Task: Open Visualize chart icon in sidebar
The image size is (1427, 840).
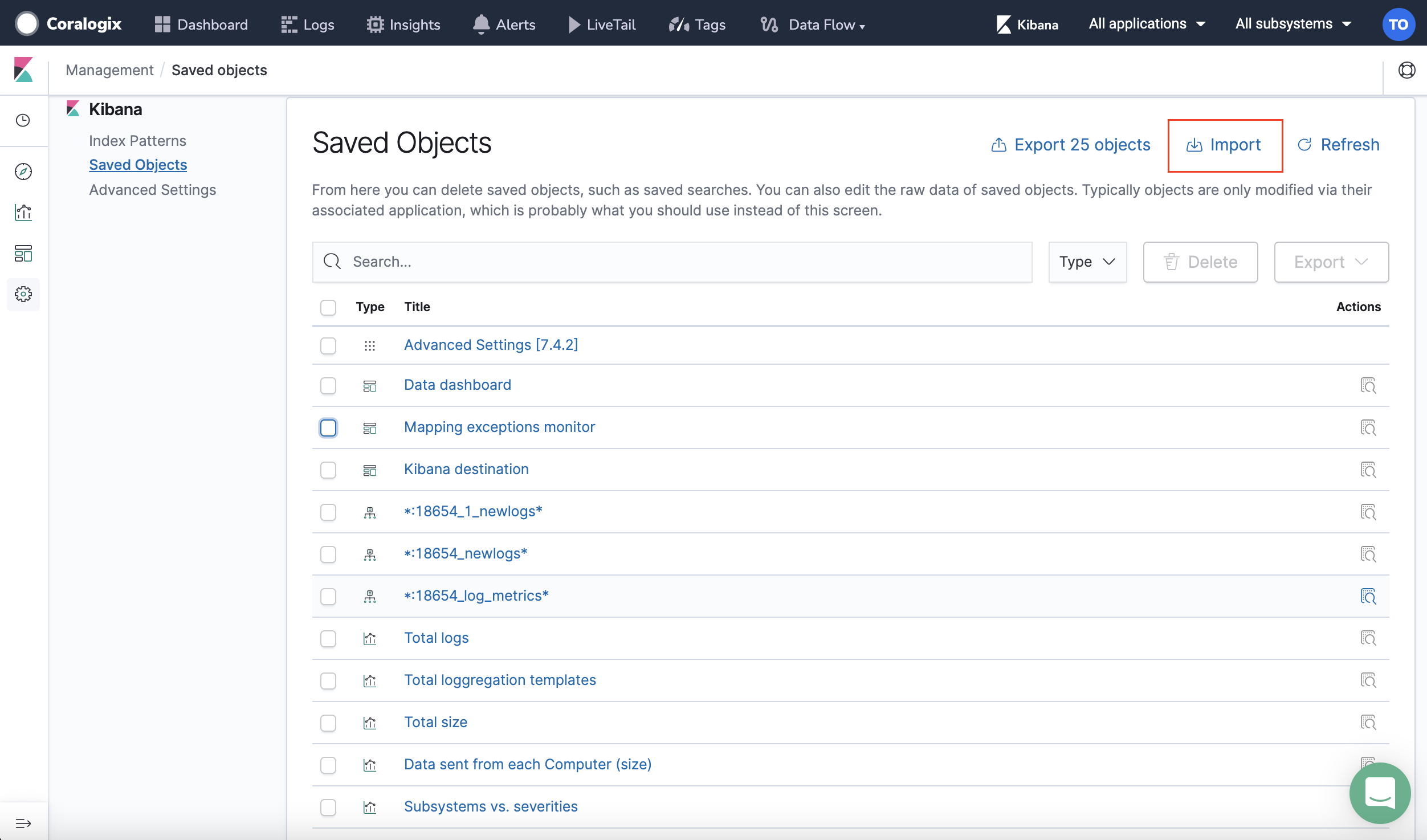Action: [23, 213]
